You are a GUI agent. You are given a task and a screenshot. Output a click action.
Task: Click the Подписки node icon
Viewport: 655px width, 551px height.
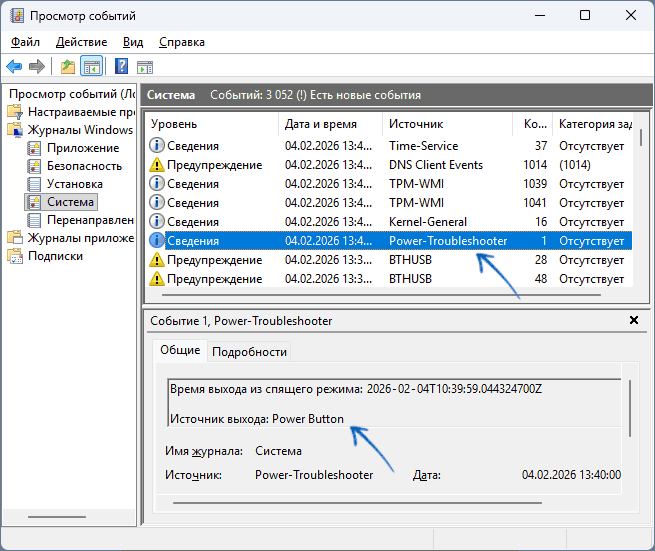point(15,256)
